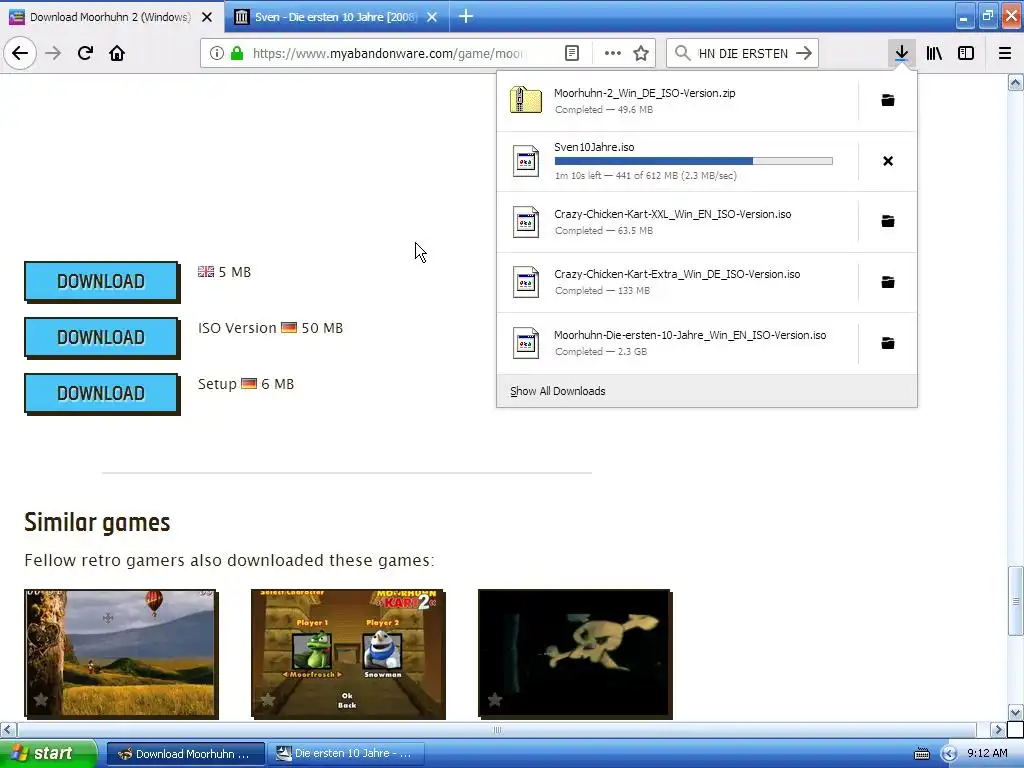The height and width of the screenshot is (768, 1024).
Task: Click the horizontal scrollbar right arrow
Action: pos(998,729)
